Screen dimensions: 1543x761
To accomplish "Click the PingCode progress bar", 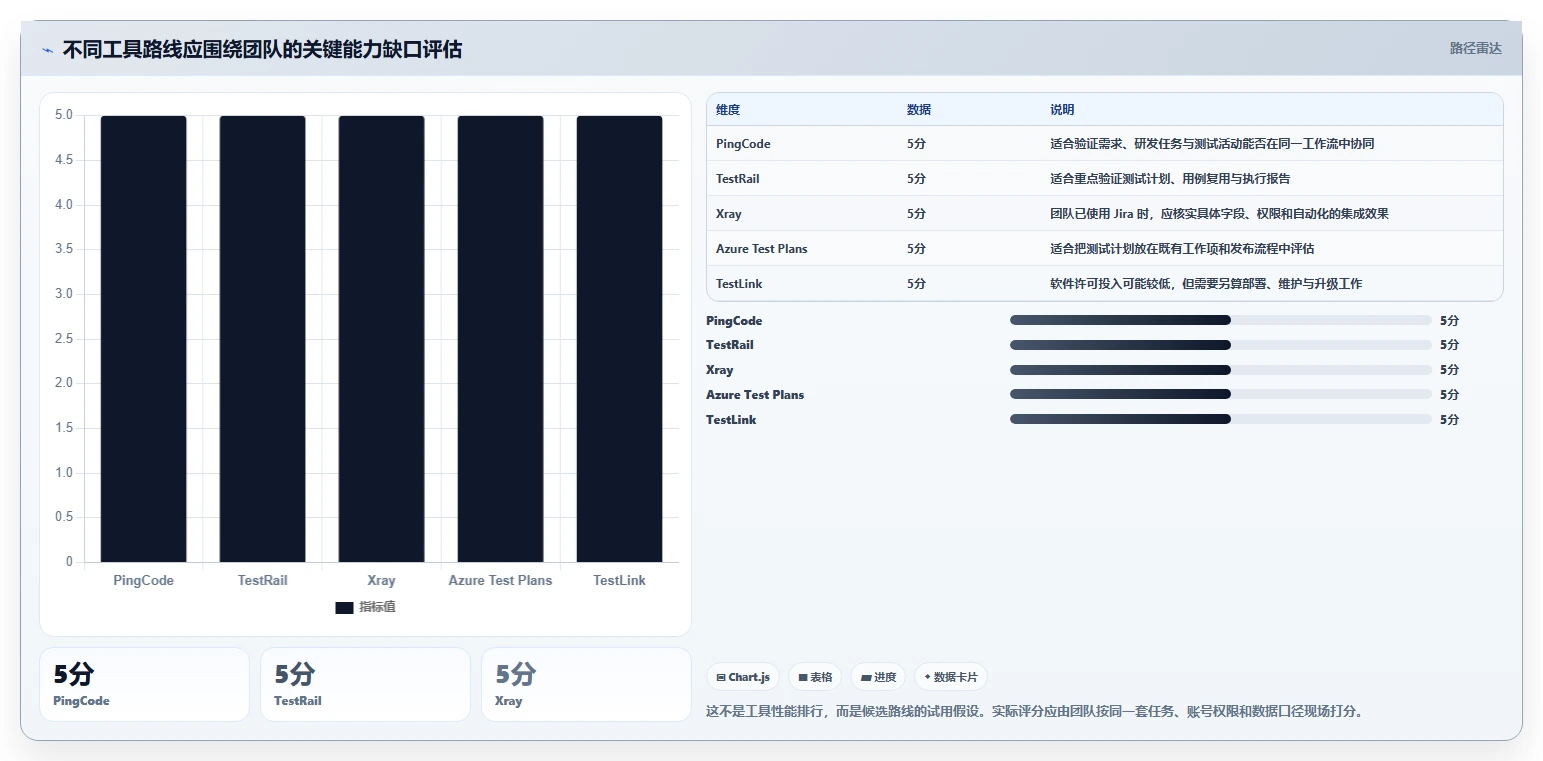I will (x=1221, y=320).
